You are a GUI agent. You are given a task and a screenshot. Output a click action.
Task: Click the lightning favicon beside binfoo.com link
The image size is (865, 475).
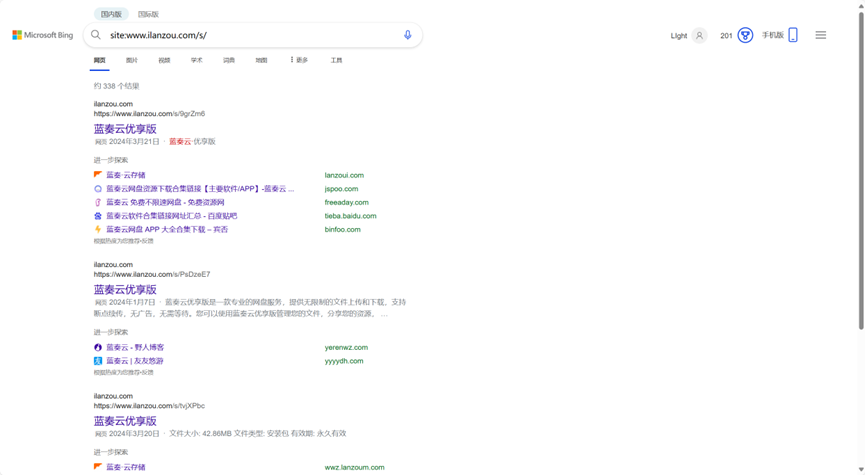[x=98, y=230]
